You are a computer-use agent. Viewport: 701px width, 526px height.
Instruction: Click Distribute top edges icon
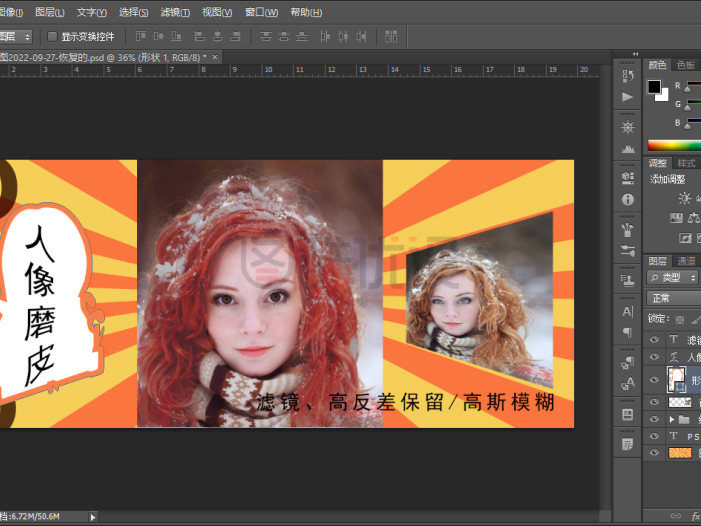pos(266,36)
